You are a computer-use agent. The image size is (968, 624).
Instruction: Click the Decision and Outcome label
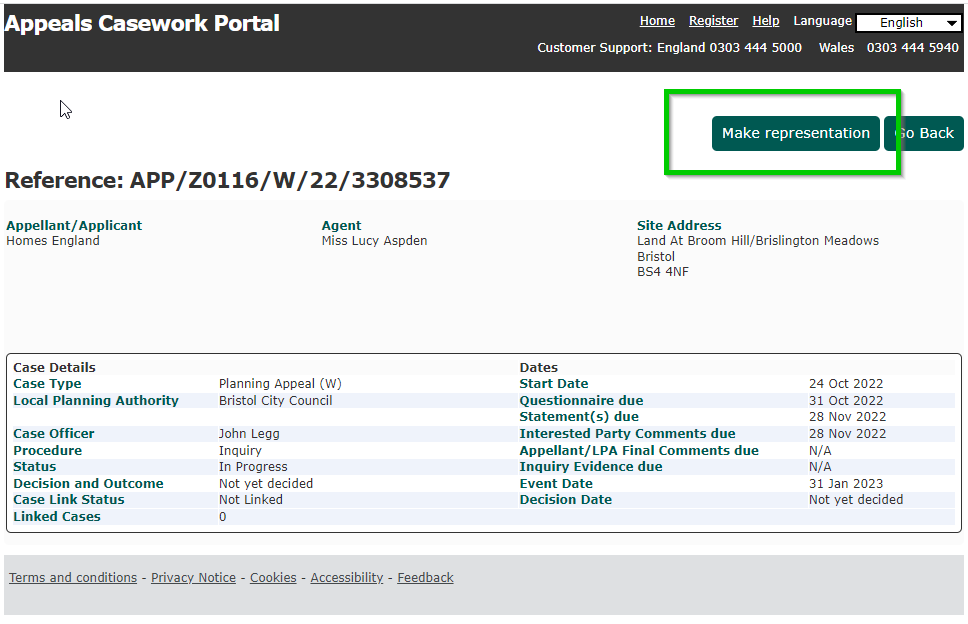coord(88,483)
